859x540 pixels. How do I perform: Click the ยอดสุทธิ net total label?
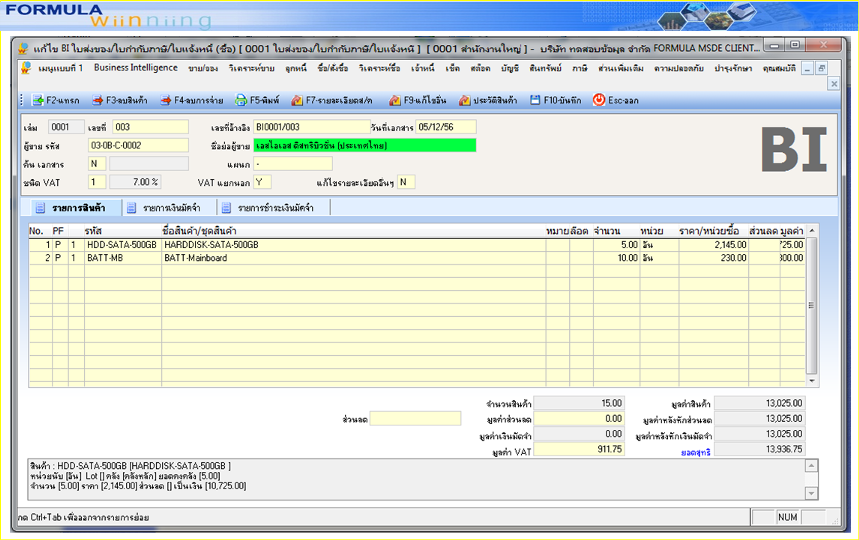pyautogui.click(x=696, y=452)
